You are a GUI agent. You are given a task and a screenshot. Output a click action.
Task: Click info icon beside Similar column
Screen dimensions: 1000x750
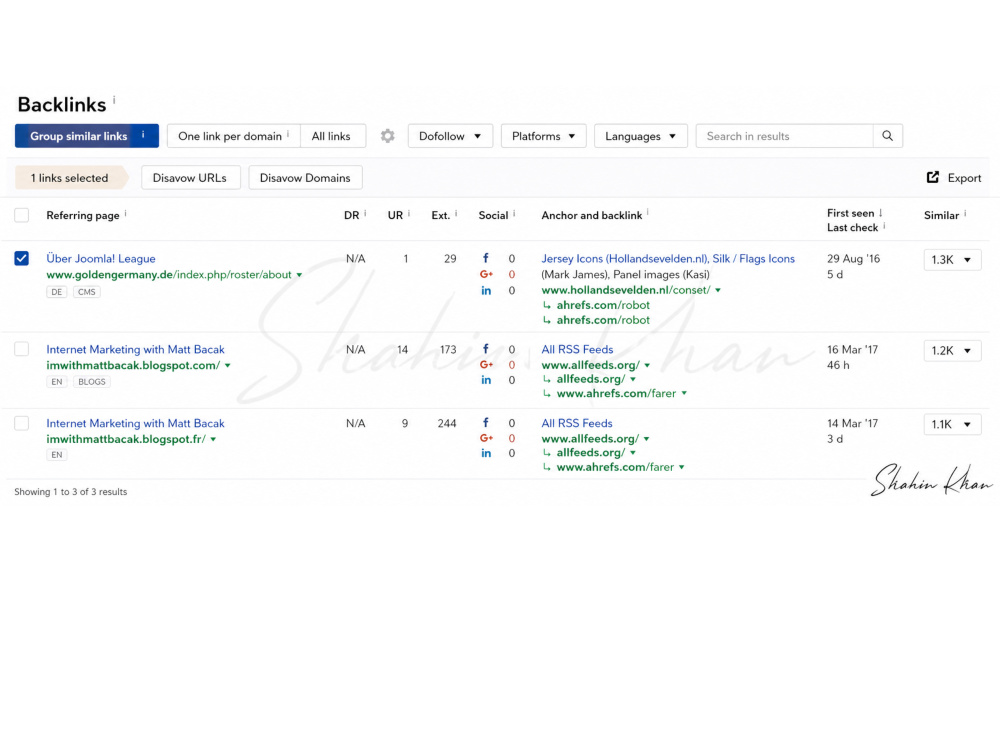(x=965, y=214)
